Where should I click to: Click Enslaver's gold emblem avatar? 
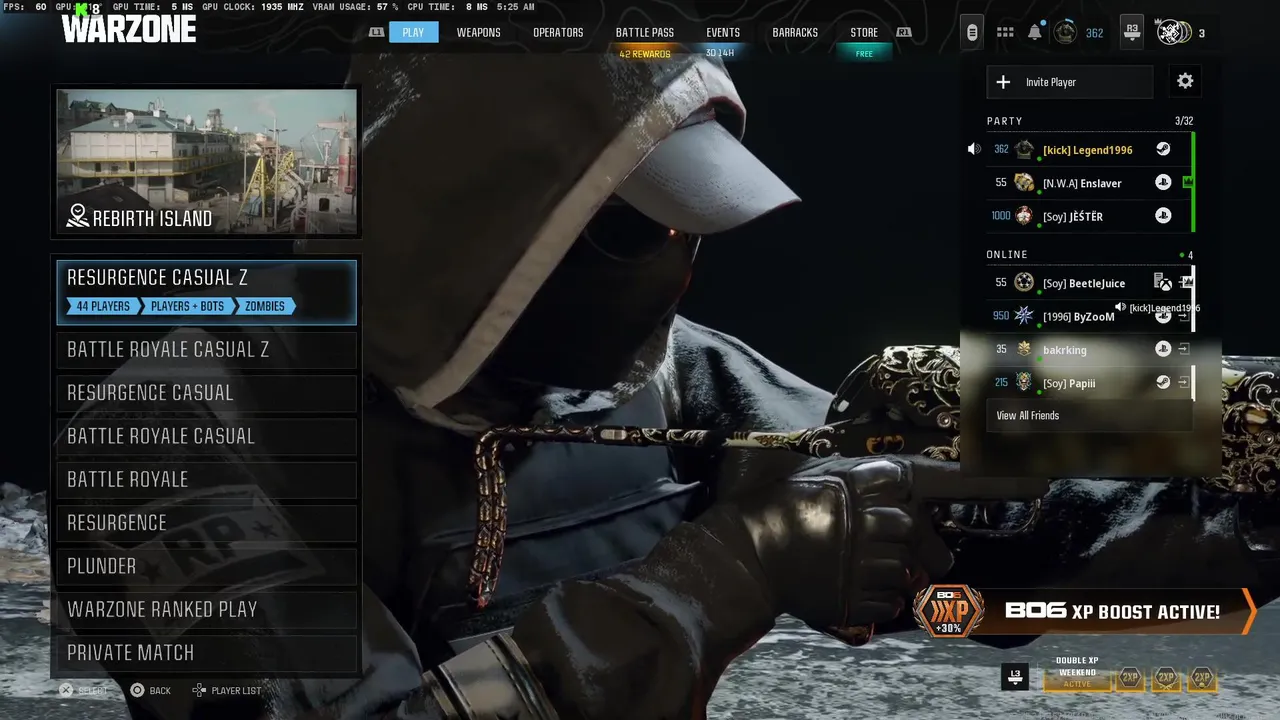(1024, 183)
